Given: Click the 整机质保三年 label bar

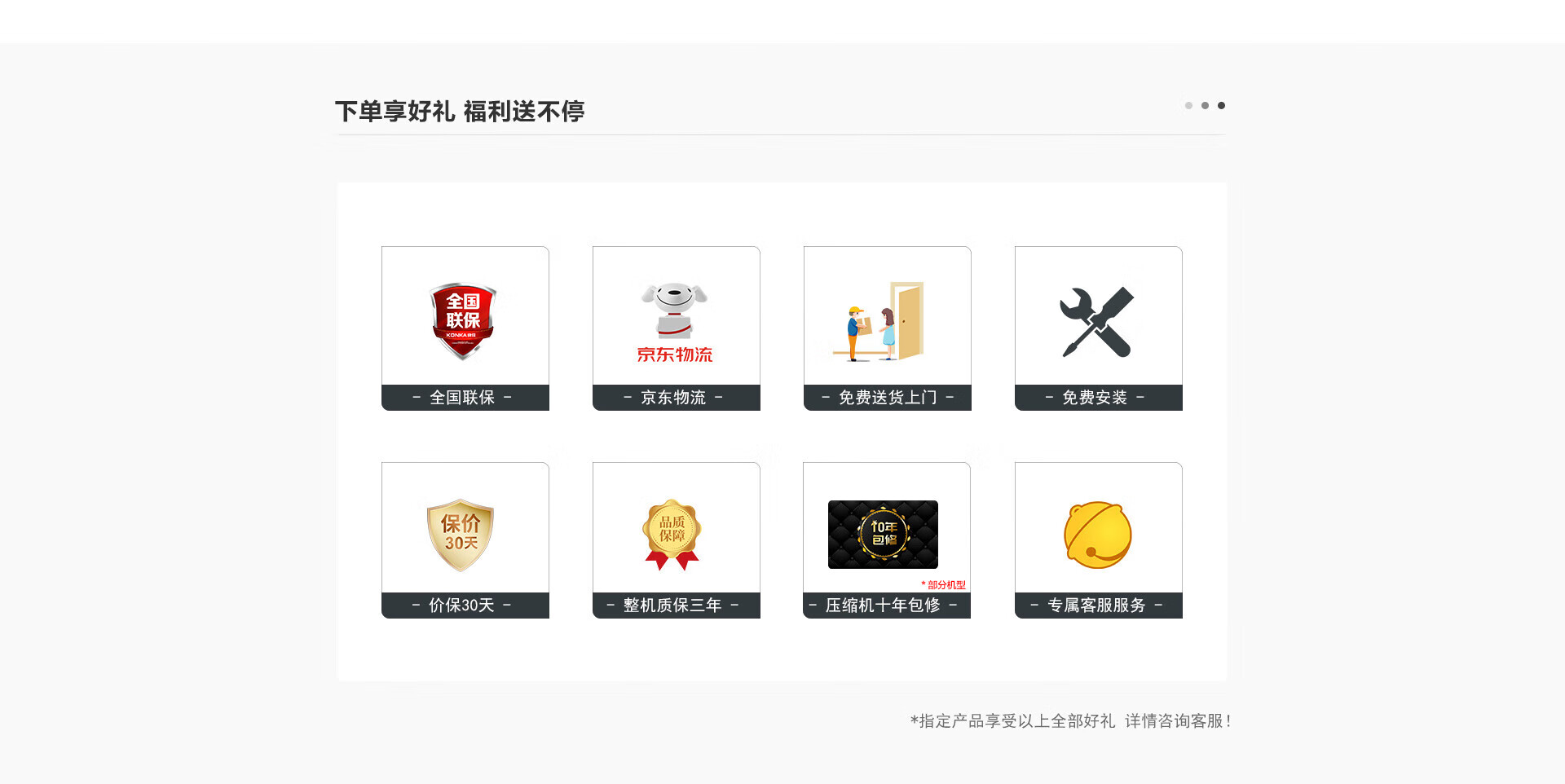Looking at the screenshot, I should pyautogui.click(x=677, y=606).
